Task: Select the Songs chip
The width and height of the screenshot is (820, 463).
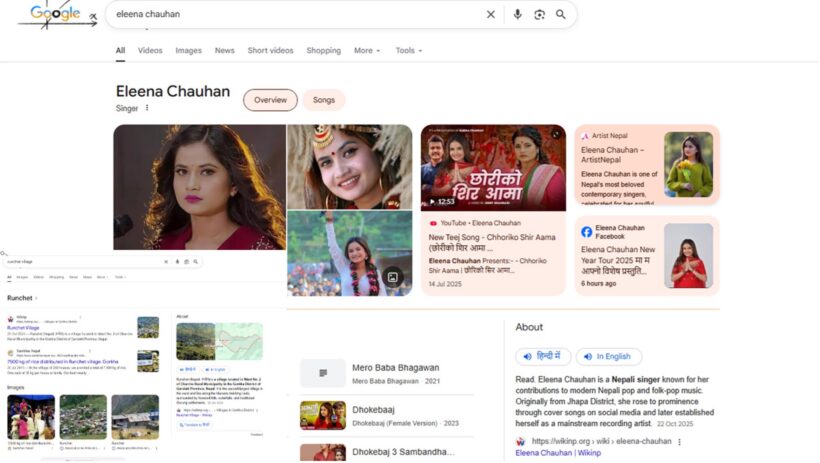Action: (x=324, y=100)
